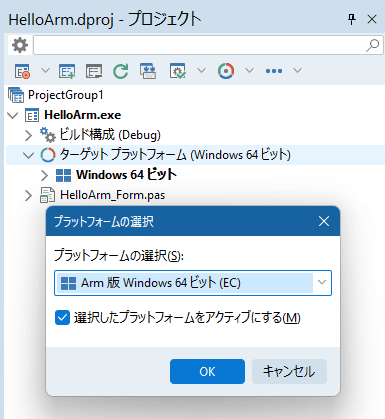385x419 pixels.
Task: Click the HelloArm.exe project icon
Action: coord(32,116)
